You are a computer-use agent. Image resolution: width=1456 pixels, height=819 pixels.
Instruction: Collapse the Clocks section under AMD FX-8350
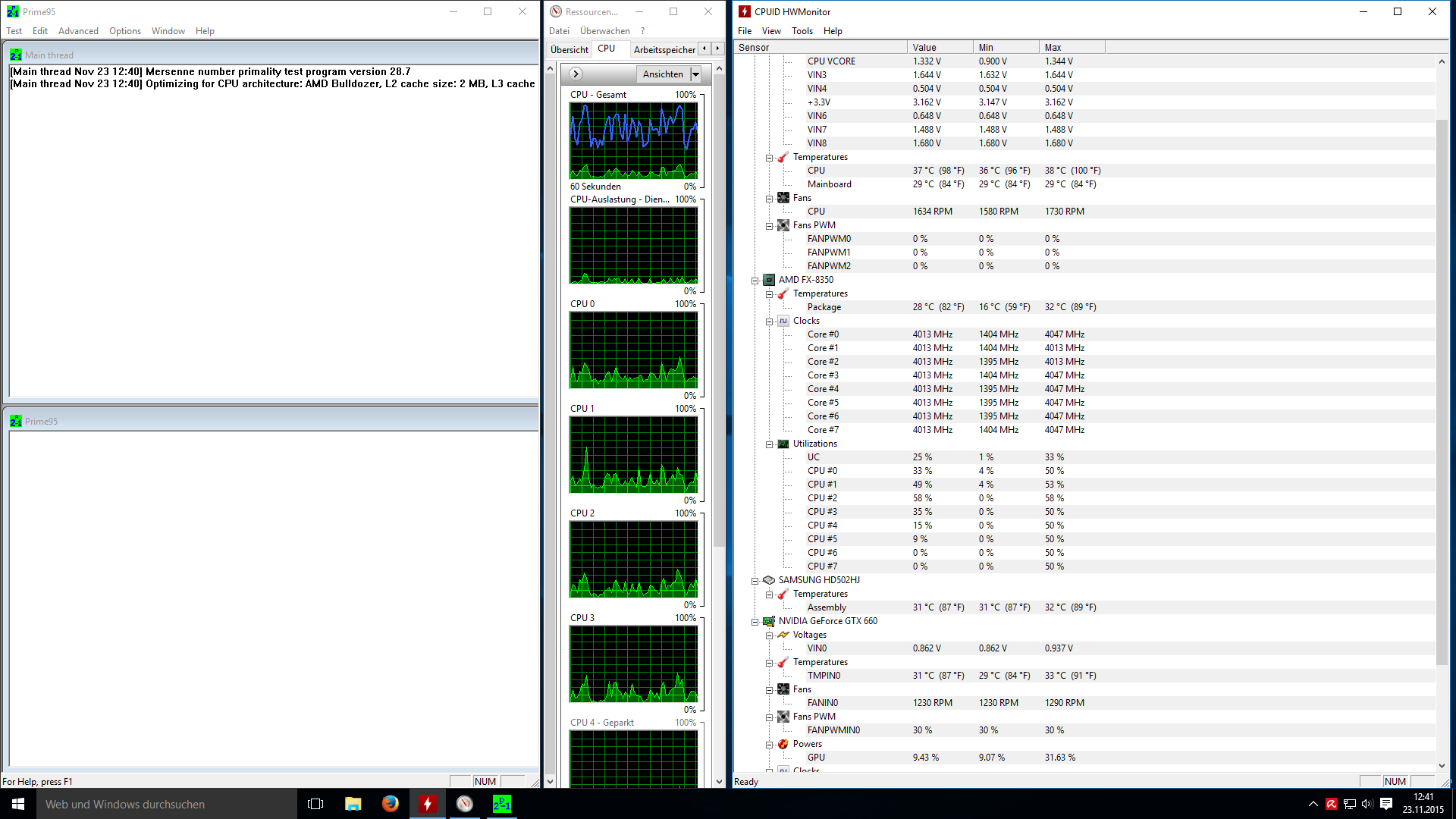tap(769, 322)
